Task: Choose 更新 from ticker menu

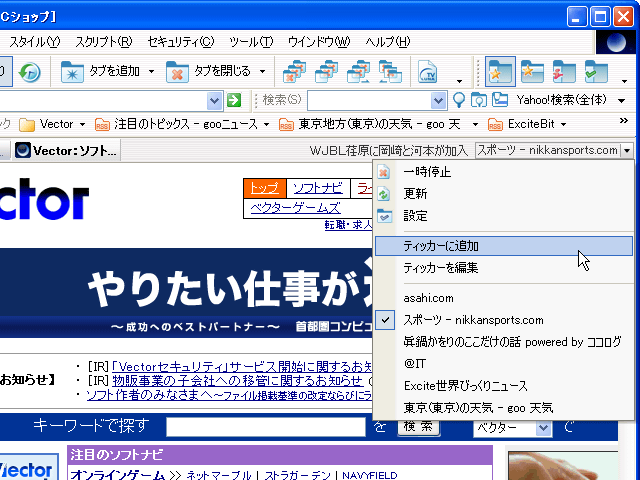Action: 504,193
